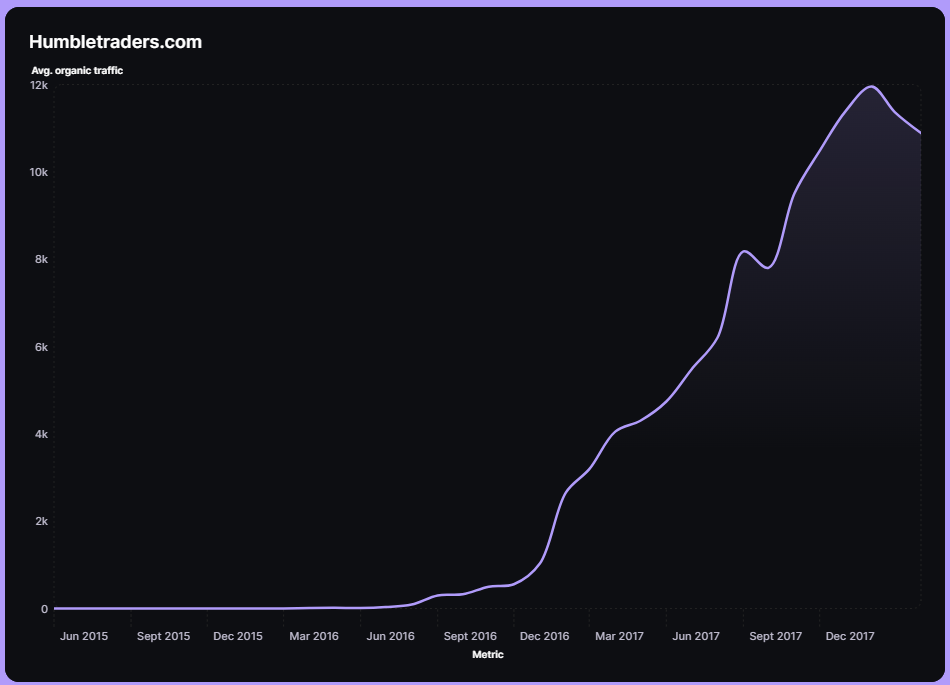Click the Dec 2016 x-axis label
Screen dimensions: 950x685
pos(545,636)
